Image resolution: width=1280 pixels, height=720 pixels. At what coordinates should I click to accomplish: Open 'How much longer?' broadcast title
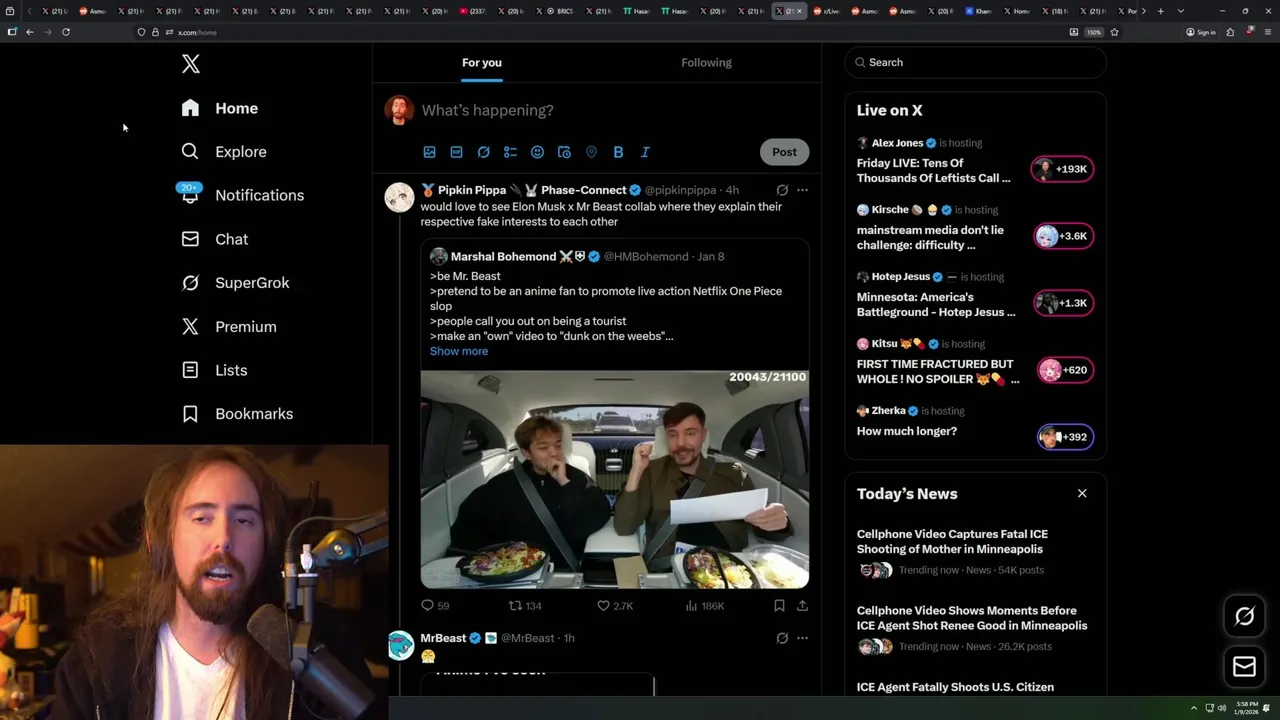pyautogui.click(x=907, y=431)
